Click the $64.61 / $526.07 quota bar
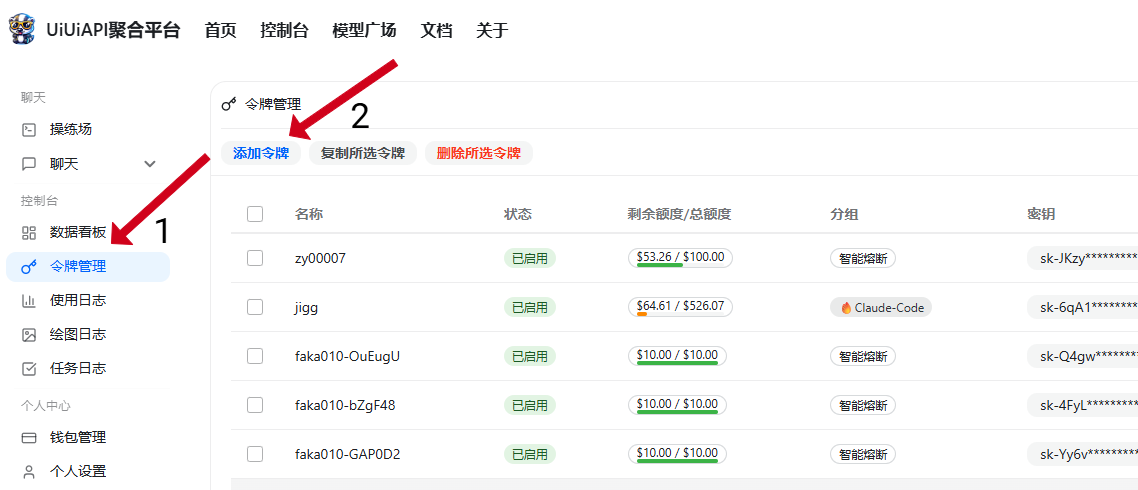 point(680,307)
